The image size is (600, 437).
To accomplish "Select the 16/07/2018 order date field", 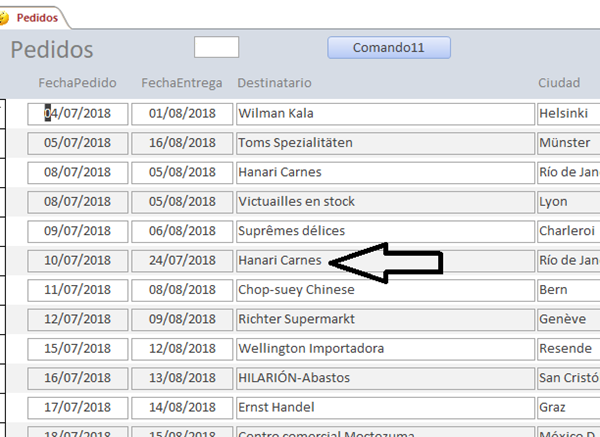I will coord(78,379).
